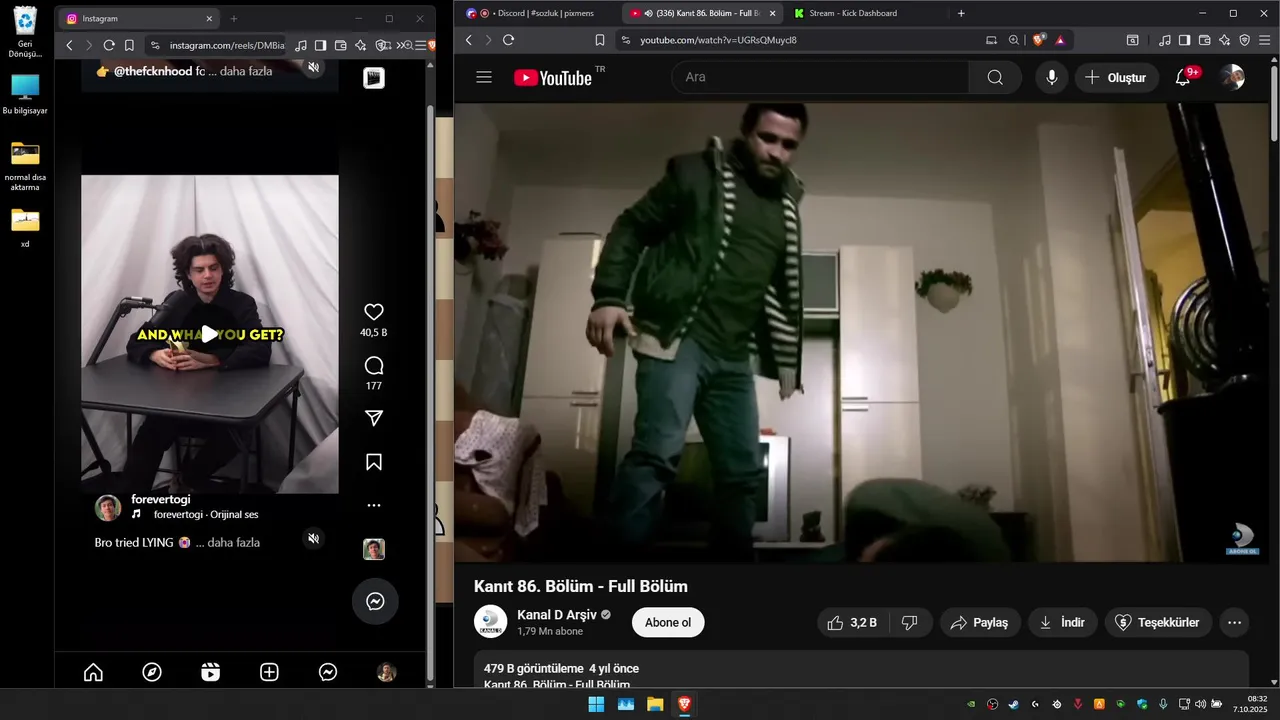Open forevertogi's profile name link
The image size is (1280, 720).
coord(160,499)
